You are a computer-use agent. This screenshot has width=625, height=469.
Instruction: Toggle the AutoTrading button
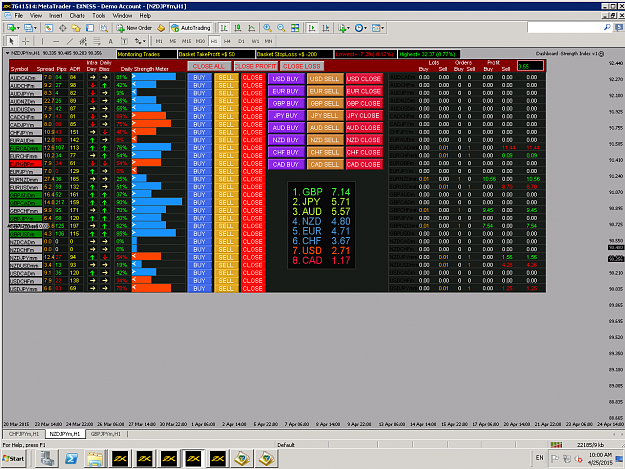click(191, 28)
